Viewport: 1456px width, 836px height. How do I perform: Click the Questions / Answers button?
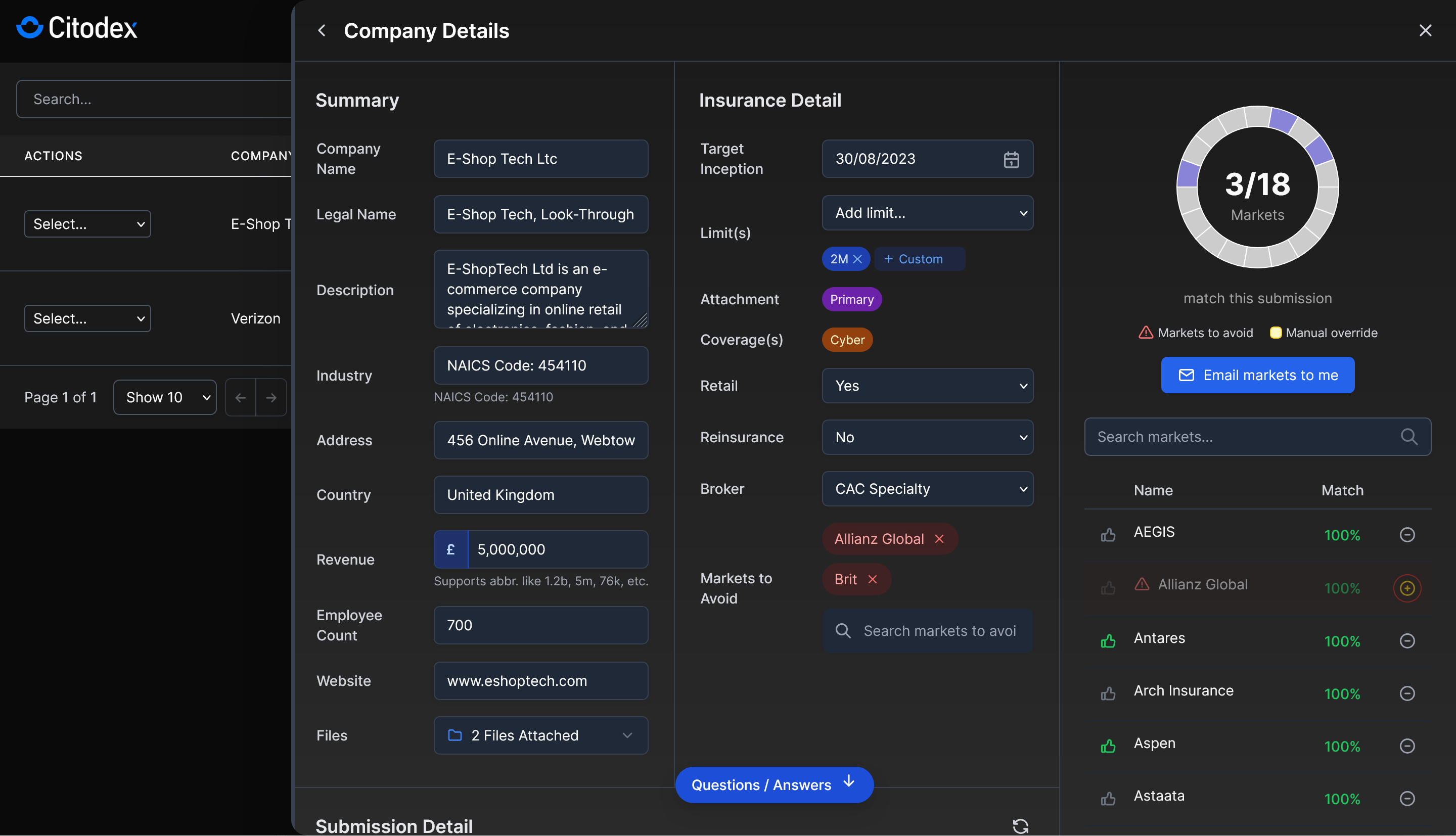click(774, 784)
